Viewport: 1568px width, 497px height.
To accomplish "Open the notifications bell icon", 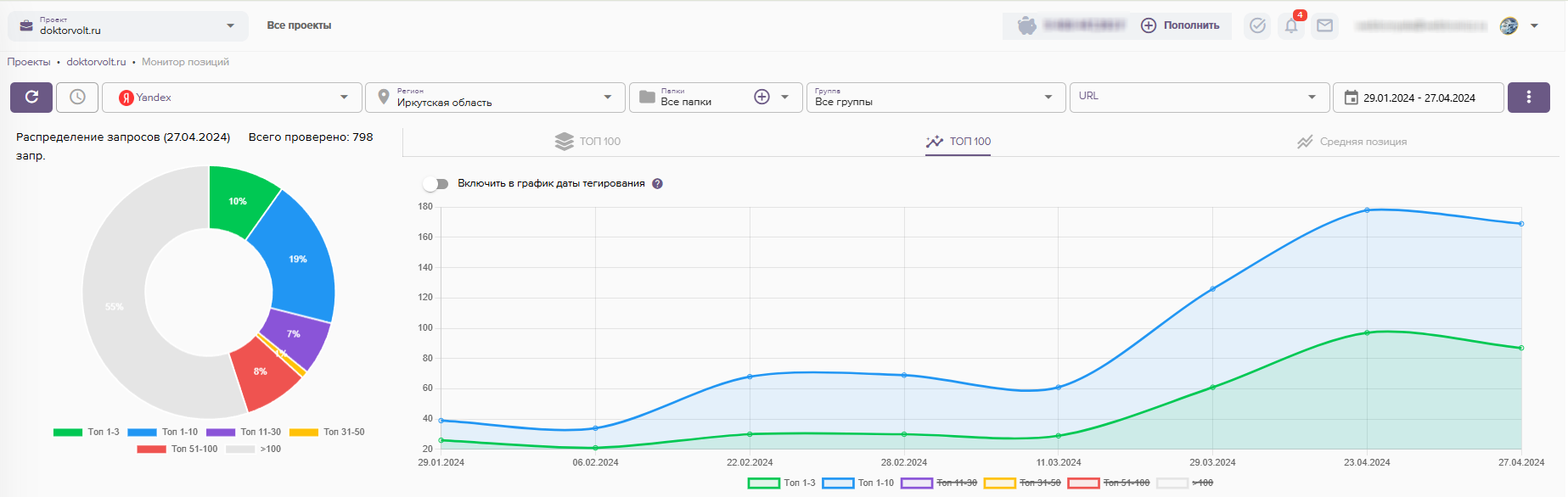I will (x=1291, y=25).
